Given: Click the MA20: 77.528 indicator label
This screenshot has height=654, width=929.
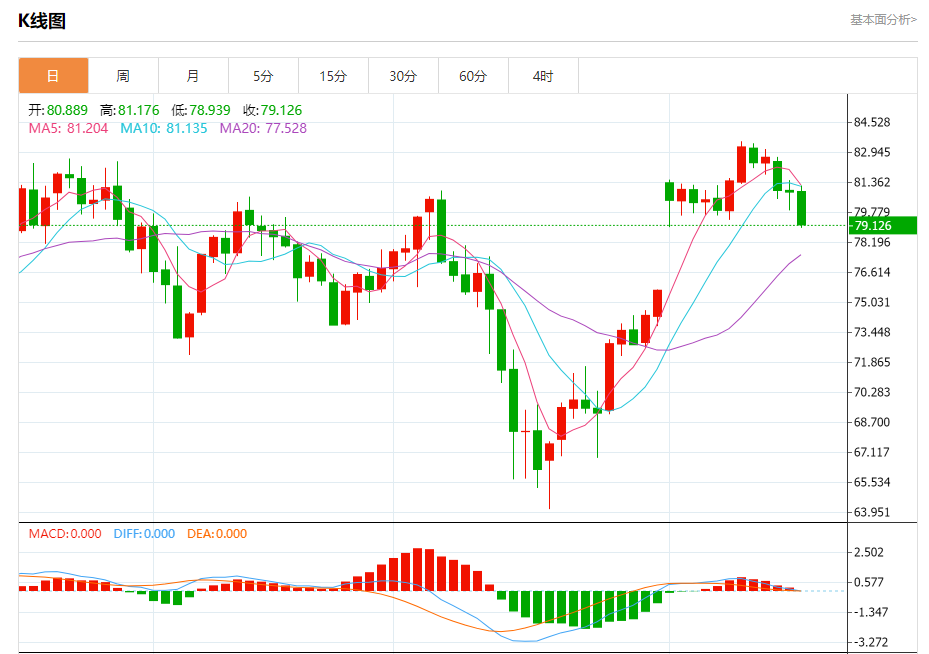Looking at the screenshot, I should point(263,128).
